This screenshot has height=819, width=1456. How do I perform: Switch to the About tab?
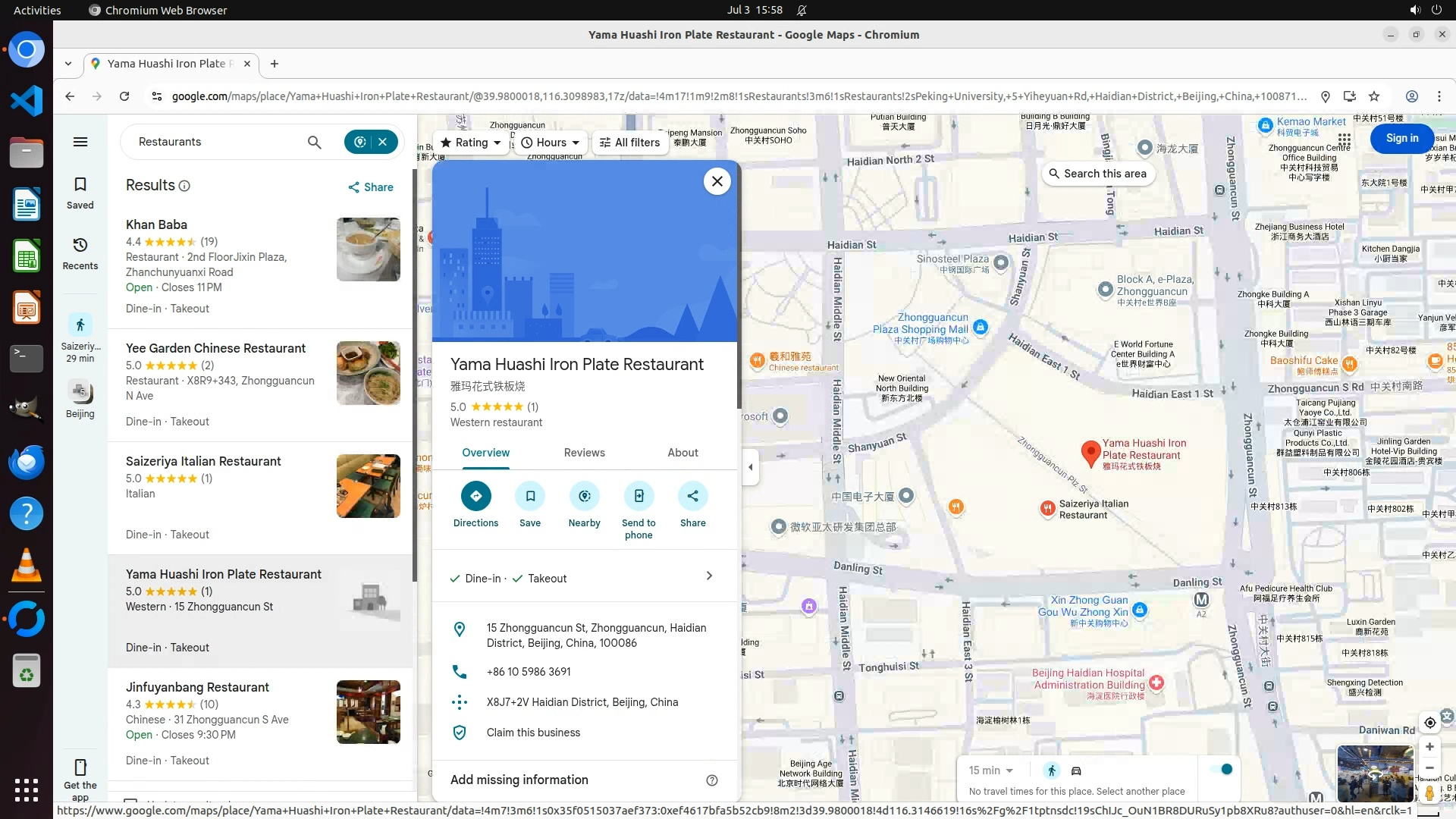(x=682, y=453)
